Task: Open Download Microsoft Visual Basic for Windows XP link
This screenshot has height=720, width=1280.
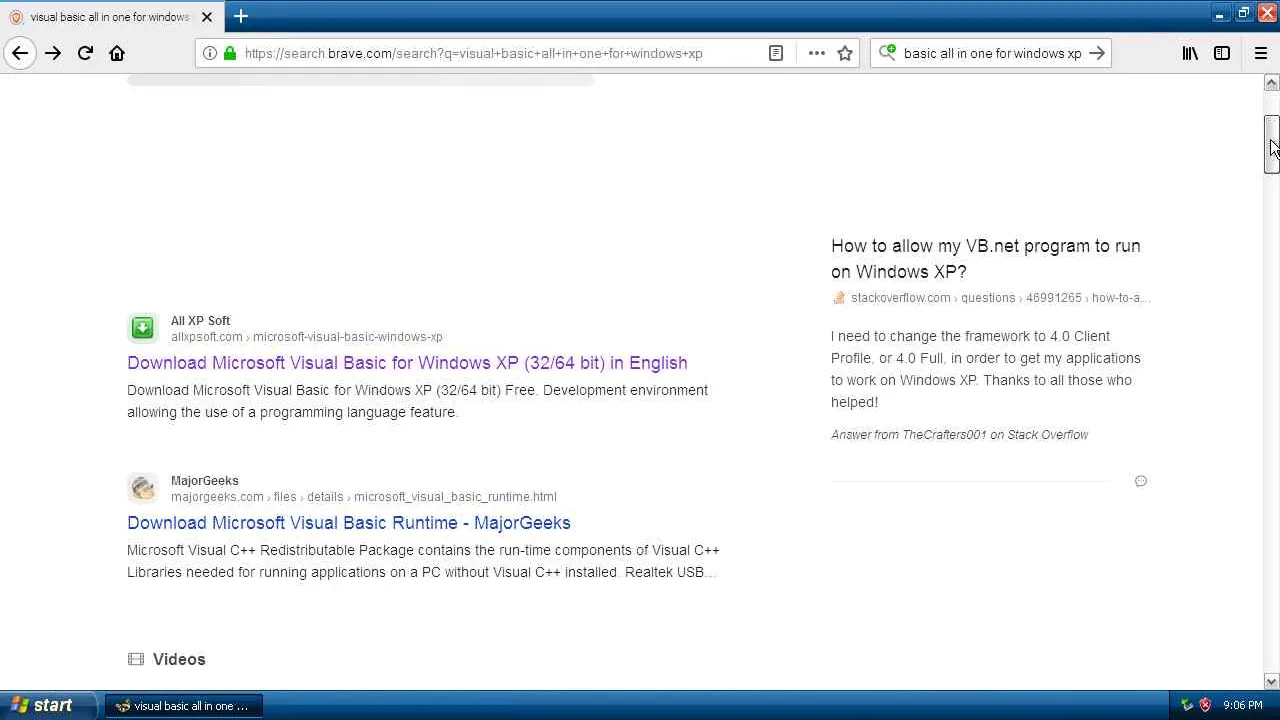Action: pos(407,363)
